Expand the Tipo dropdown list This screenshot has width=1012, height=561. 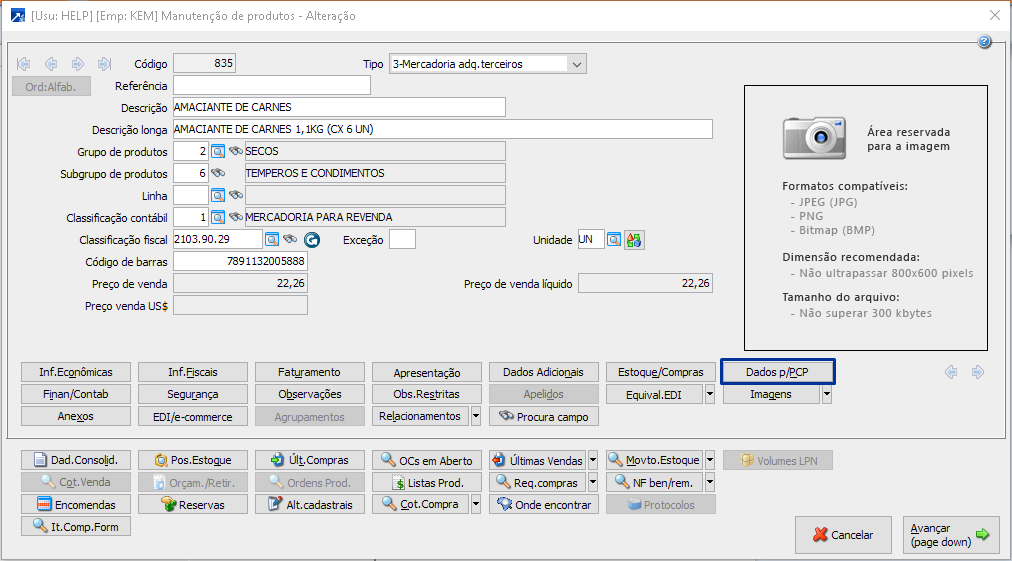(x=576, y=64)
